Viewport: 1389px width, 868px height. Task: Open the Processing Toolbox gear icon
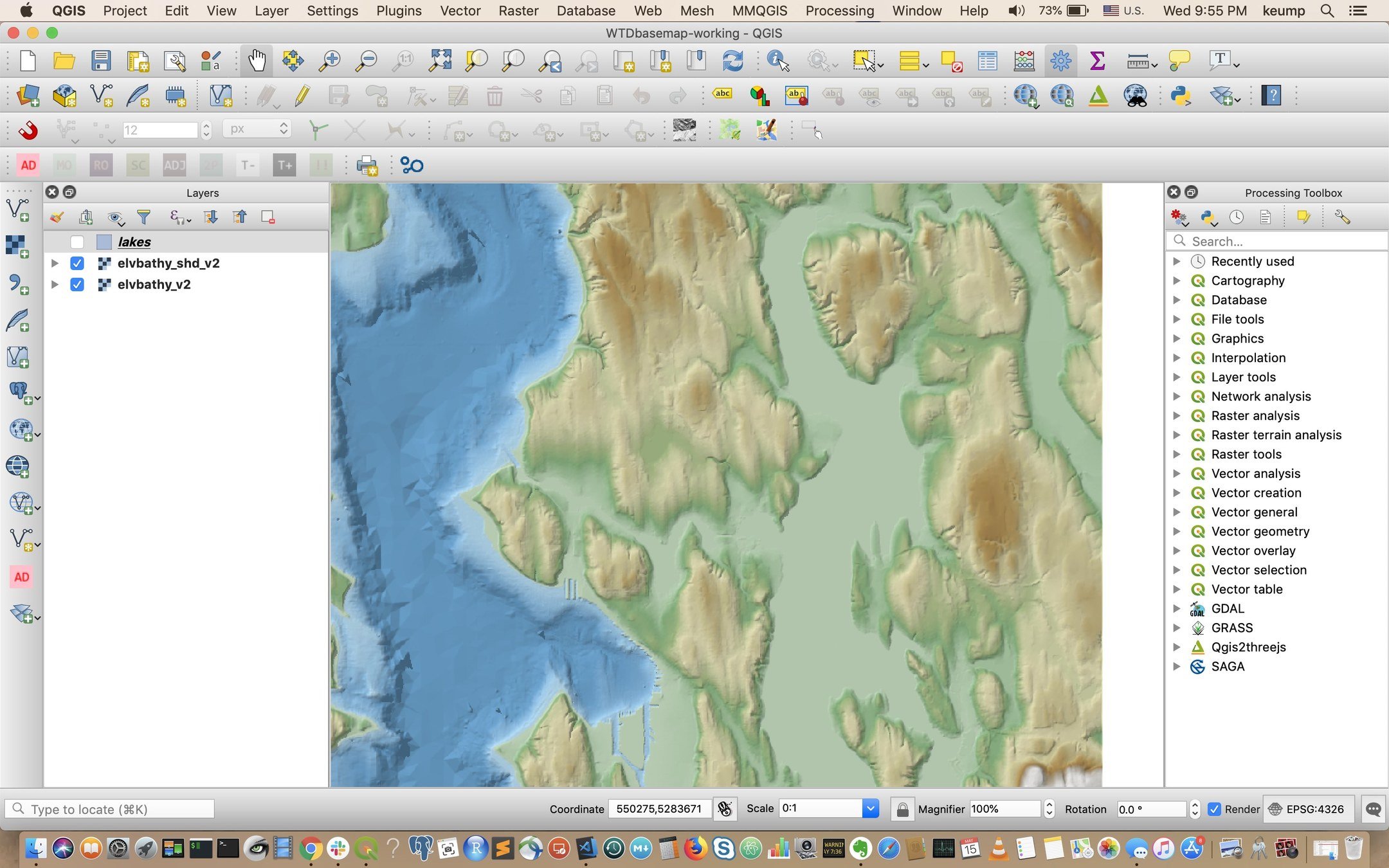point(1060,61)
